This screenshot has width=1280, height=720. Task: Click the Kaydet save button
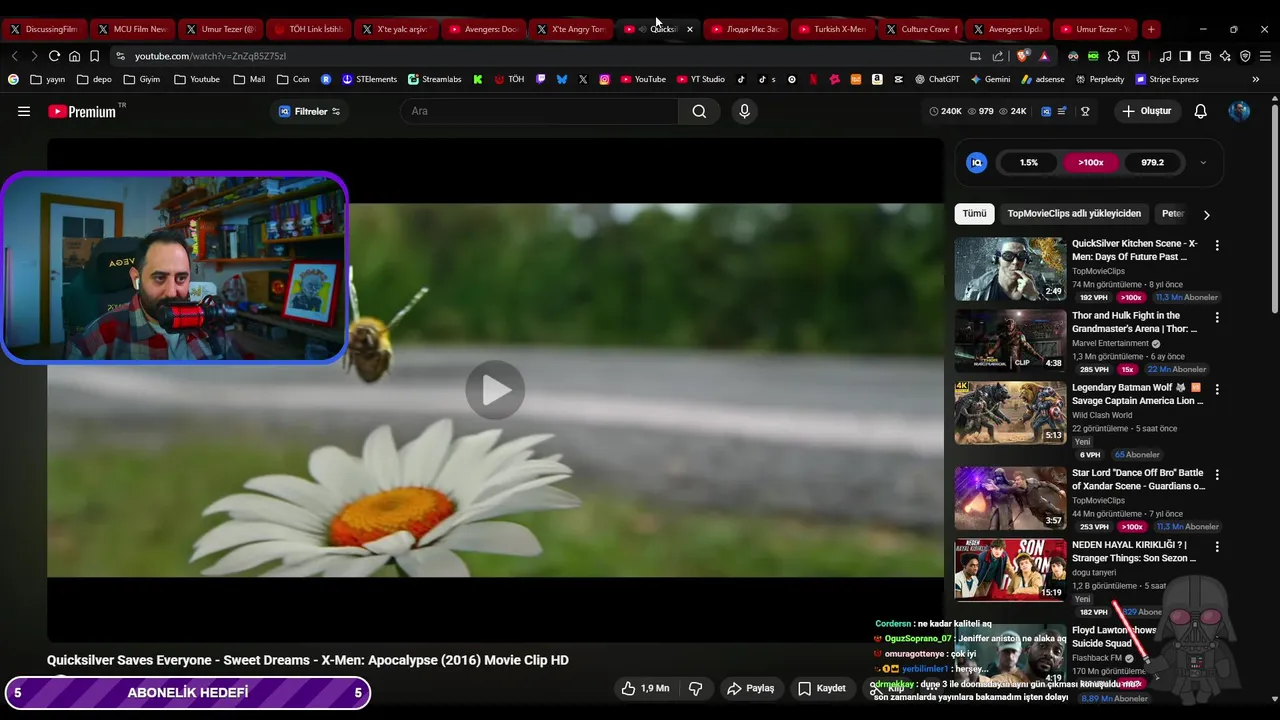tap(822, 688)
